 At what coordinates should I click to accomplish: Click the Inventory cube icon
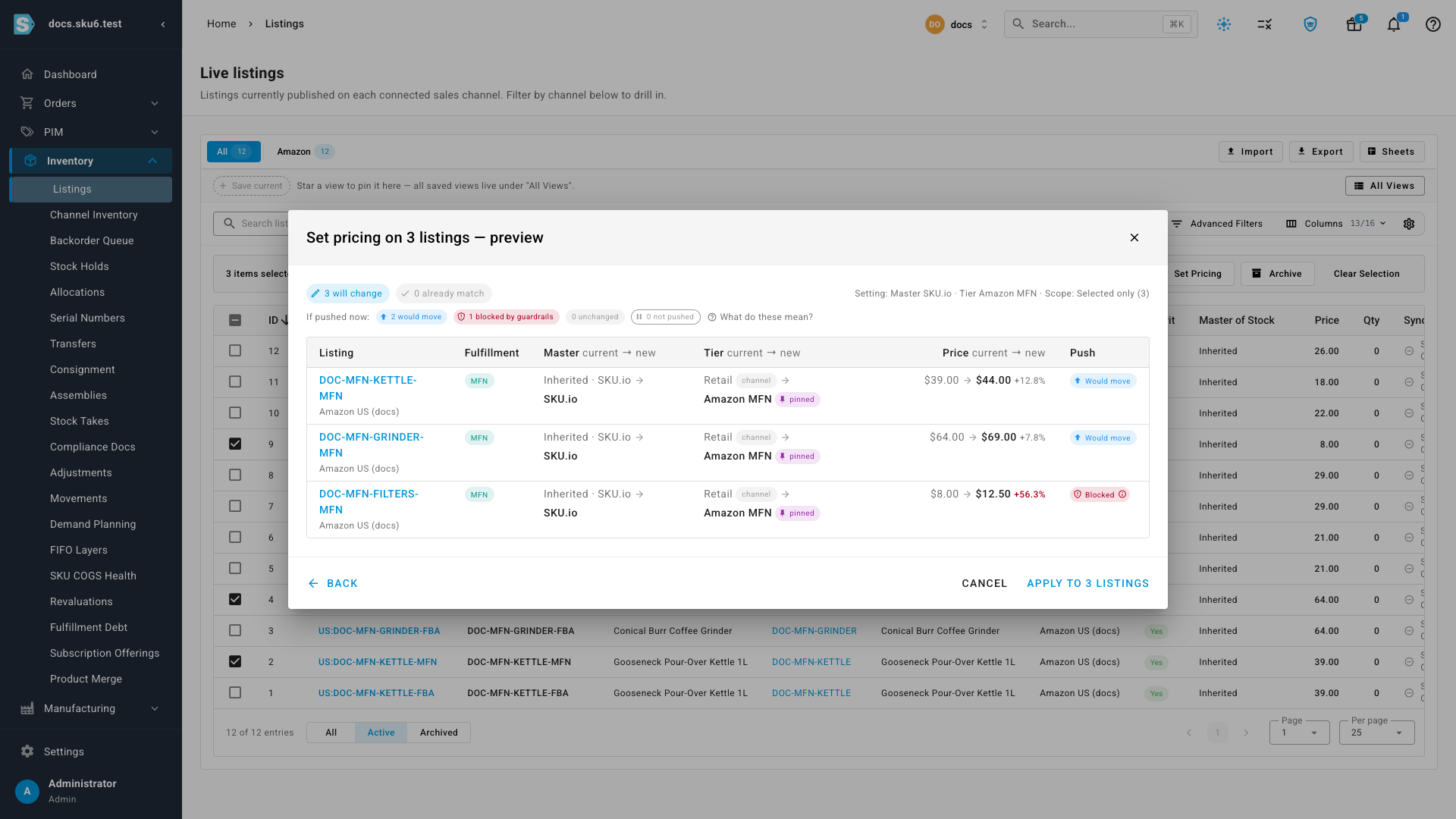(x=30, y=161)
